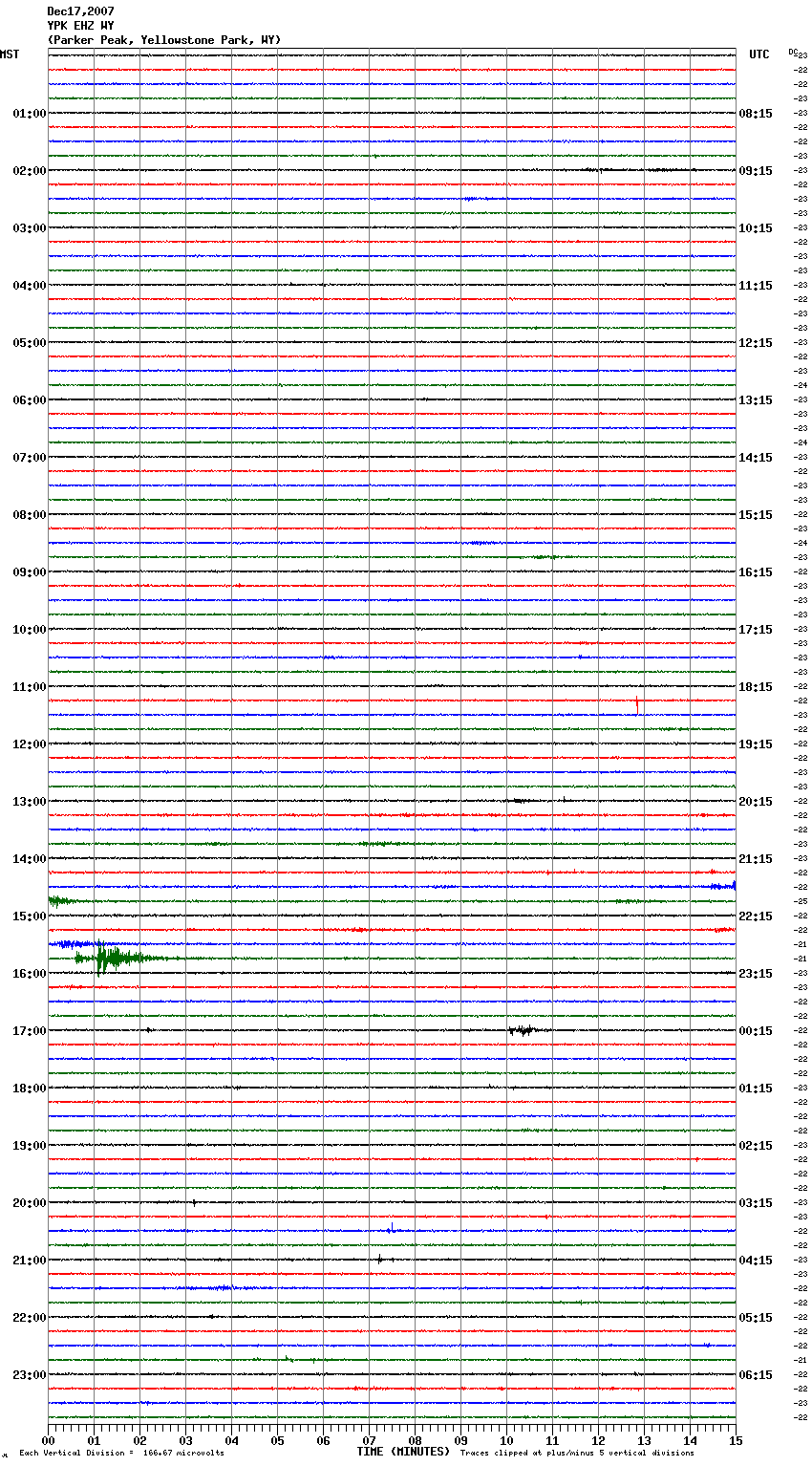
Task: Select the 06:00 MST time label
Action: [29, 400]
